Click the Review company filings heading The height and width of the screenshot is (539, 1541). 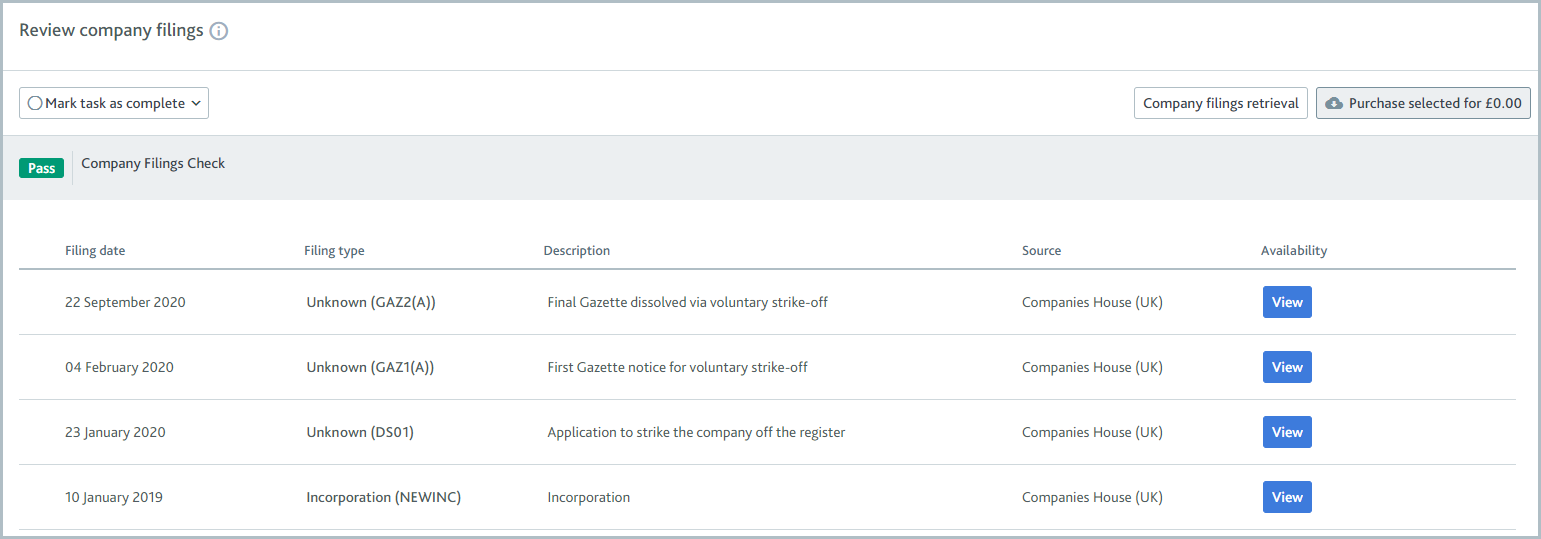tap(111, 31)
